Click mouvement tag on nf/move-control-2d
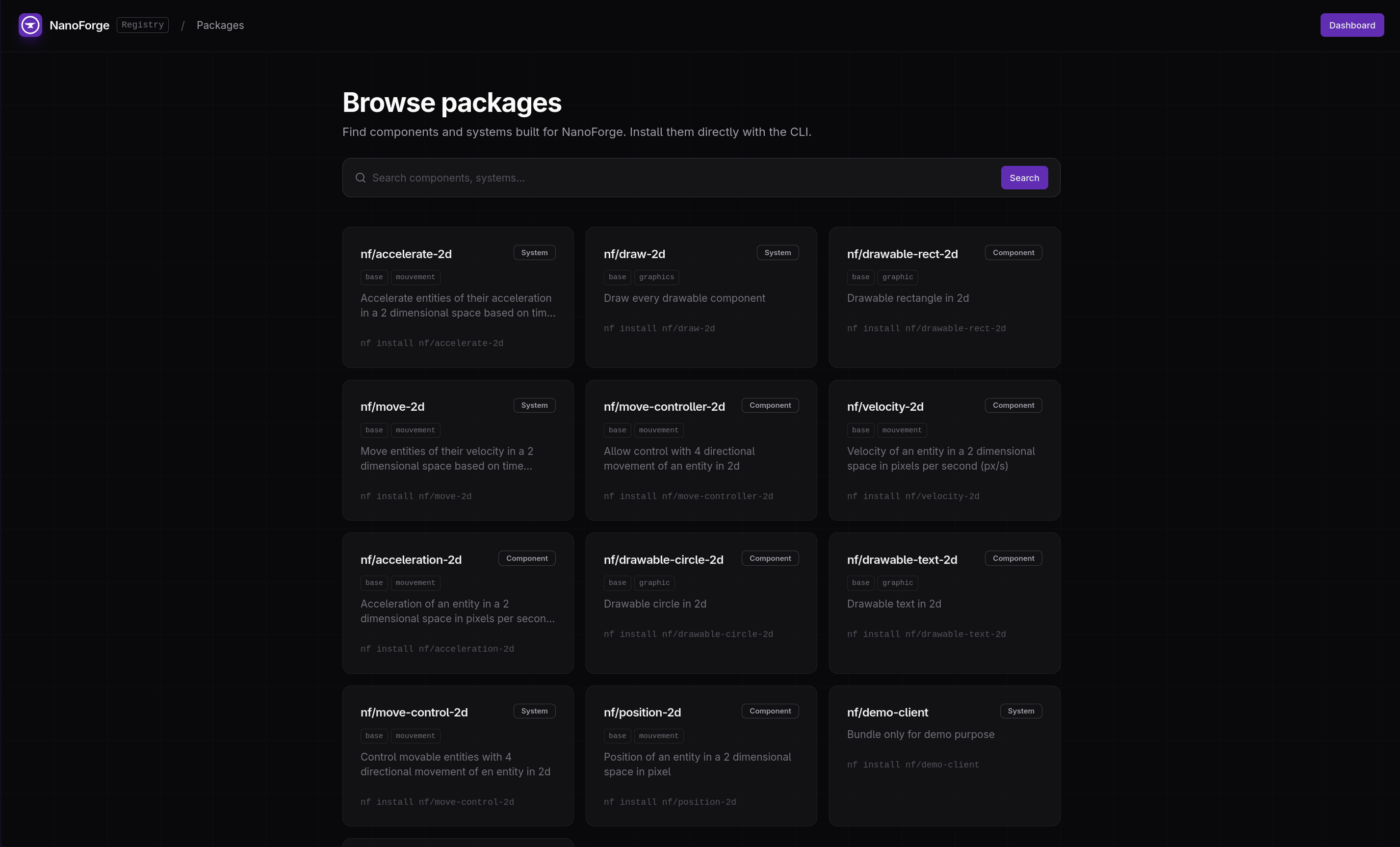Viewport: 1400px width, 847px height. point(415,736)
